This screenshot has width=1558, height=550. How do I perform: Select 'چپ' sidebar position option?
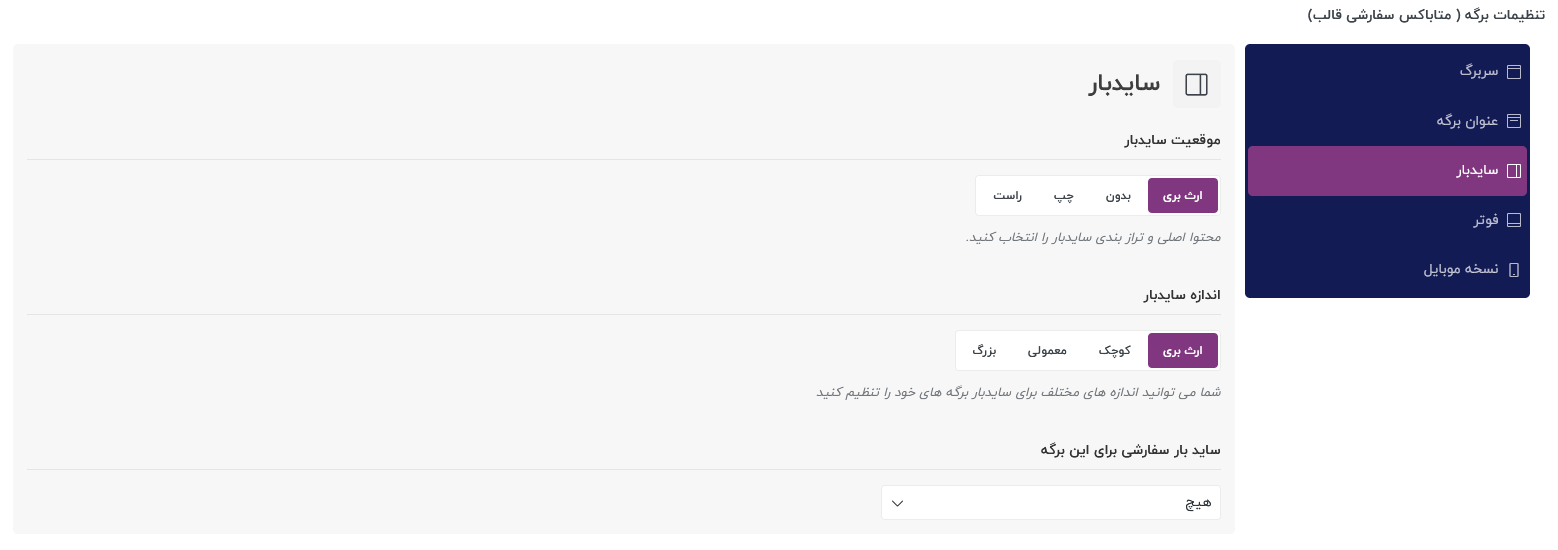click(1063, 196)
